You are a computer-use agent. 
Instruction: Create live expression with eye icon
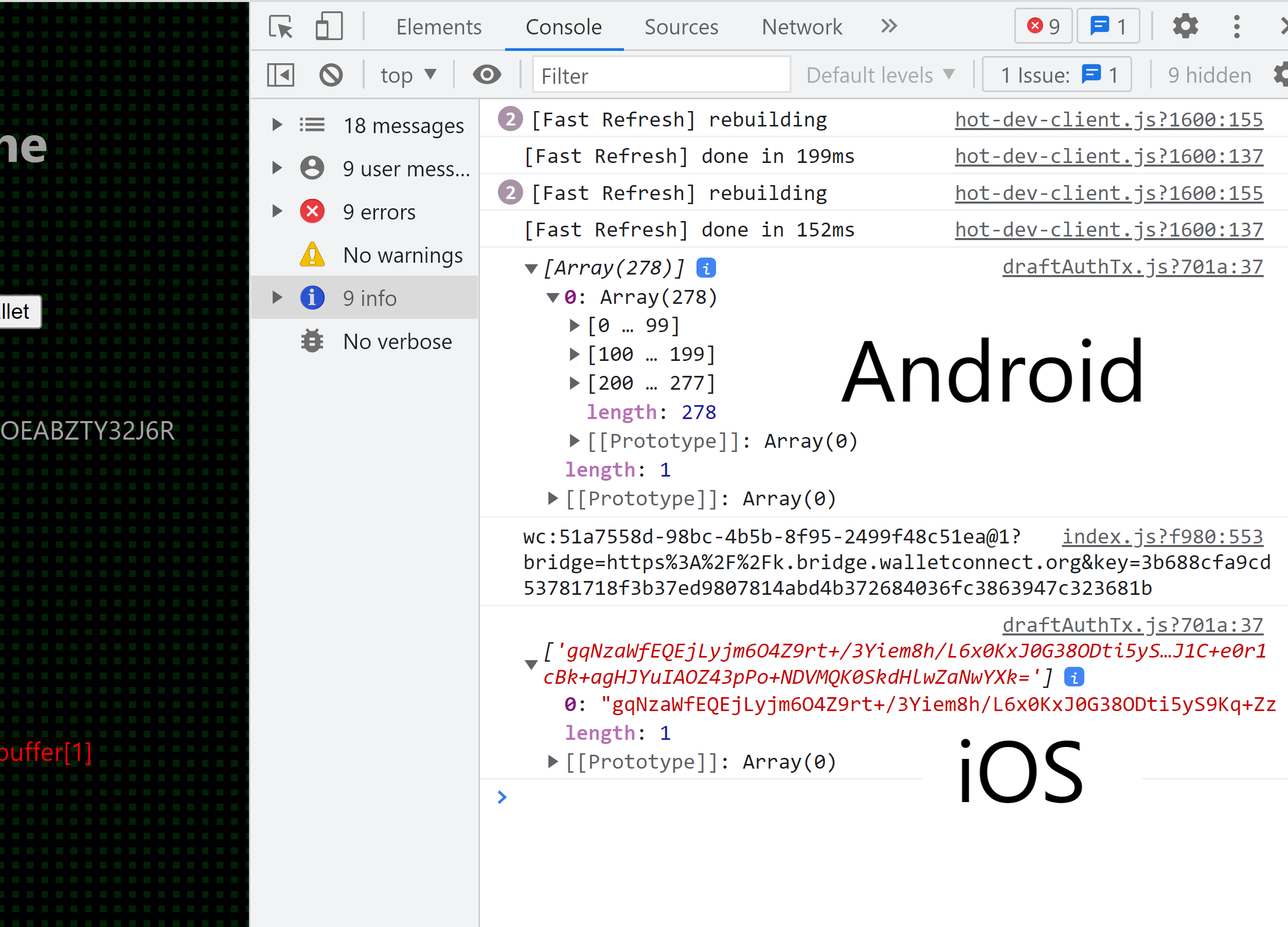coord(487,75)
